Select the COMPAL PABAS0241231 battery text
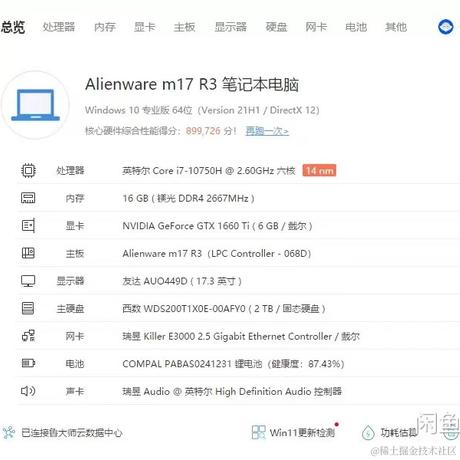Screen dimensions: 460x460 tap(233, 364)
